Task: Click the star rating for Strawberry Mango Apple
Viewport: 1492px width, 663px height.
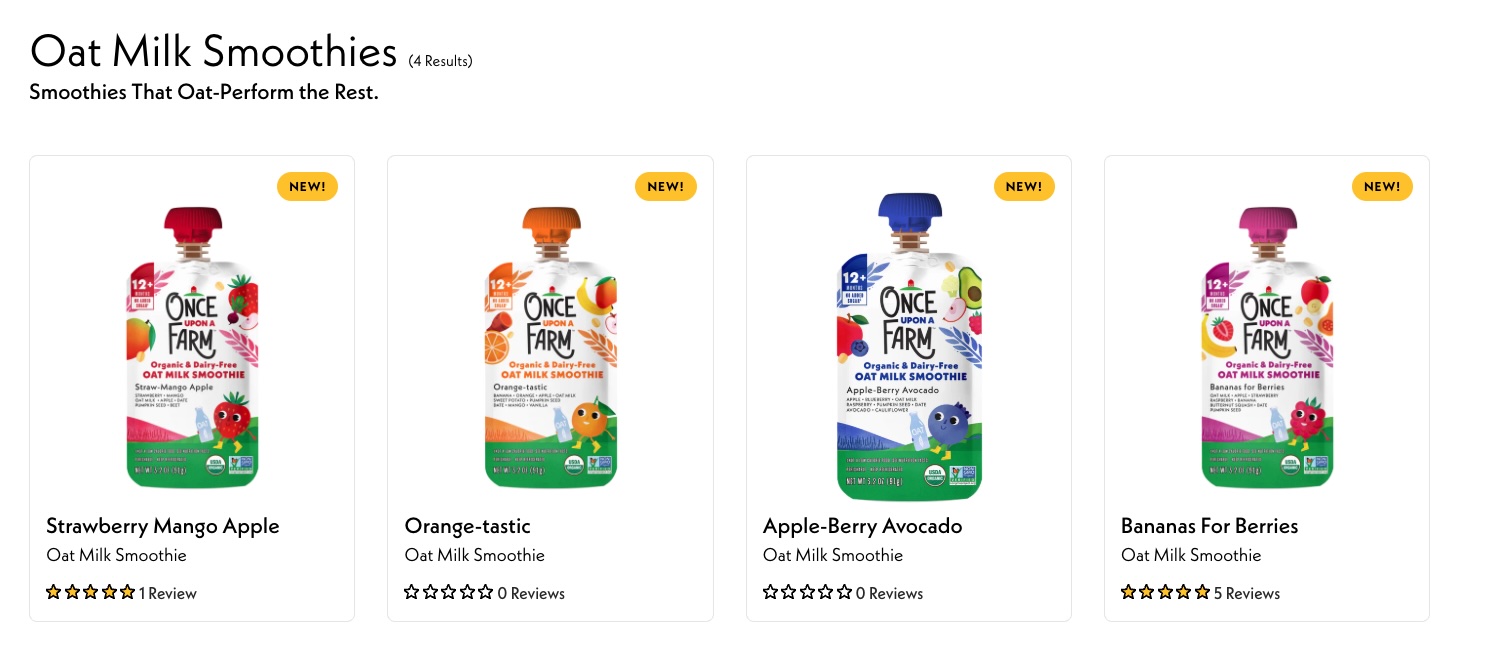Action: click(90, 593)
